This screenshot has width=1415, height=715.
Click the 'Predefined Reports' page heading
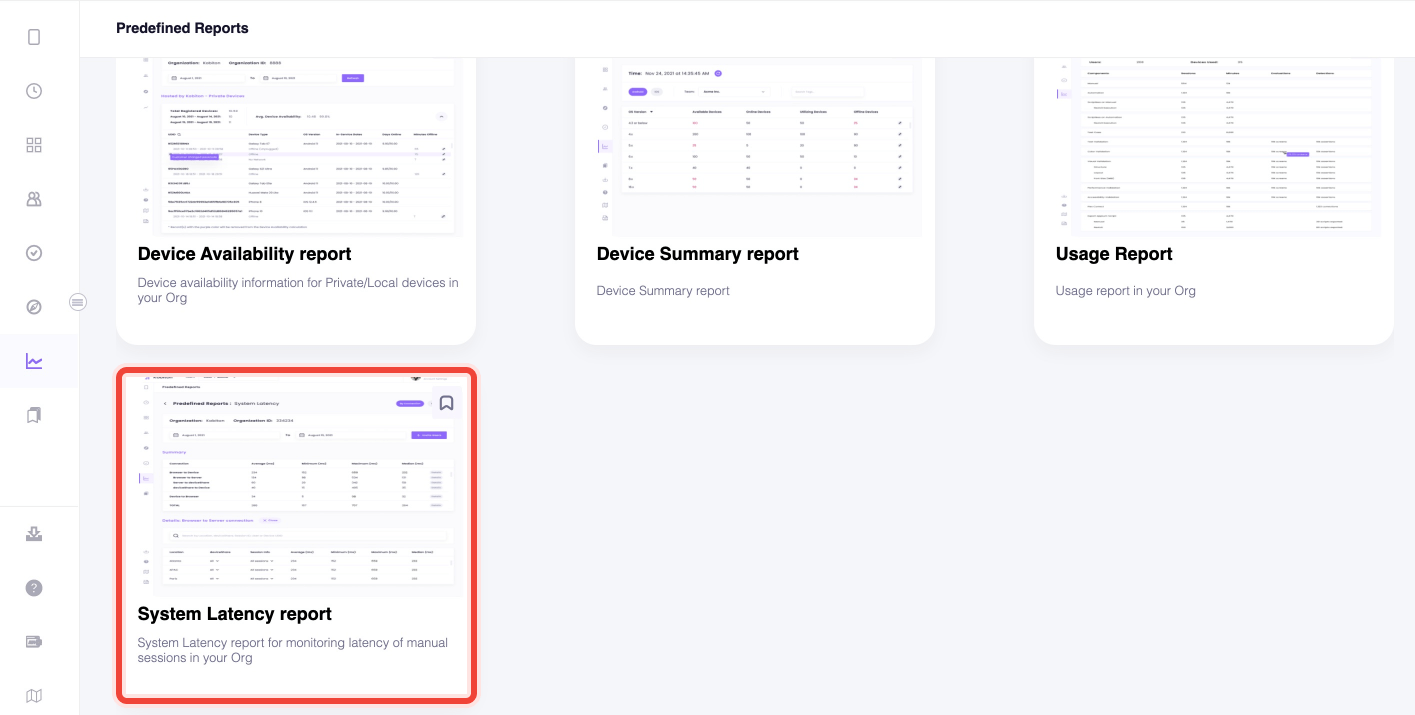click(182, 28)
